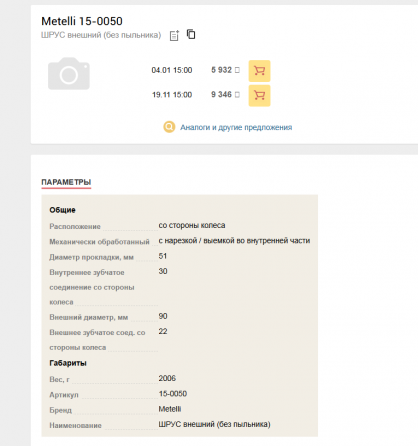Screen dimensions: 418x446
Task: Click the Metelli 15-0050 product title
Action: pos(82,21)
